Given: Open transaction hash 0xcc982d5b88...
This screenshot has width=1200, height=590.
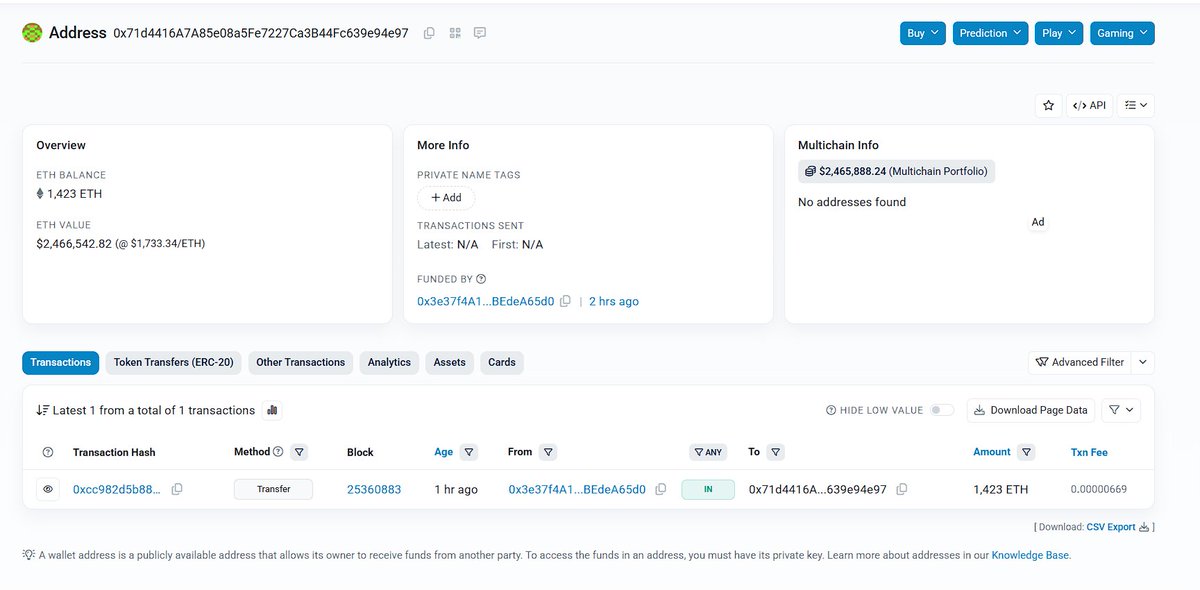Looking at the screenshot, I should pyautogui.click(x=116, y=490).
